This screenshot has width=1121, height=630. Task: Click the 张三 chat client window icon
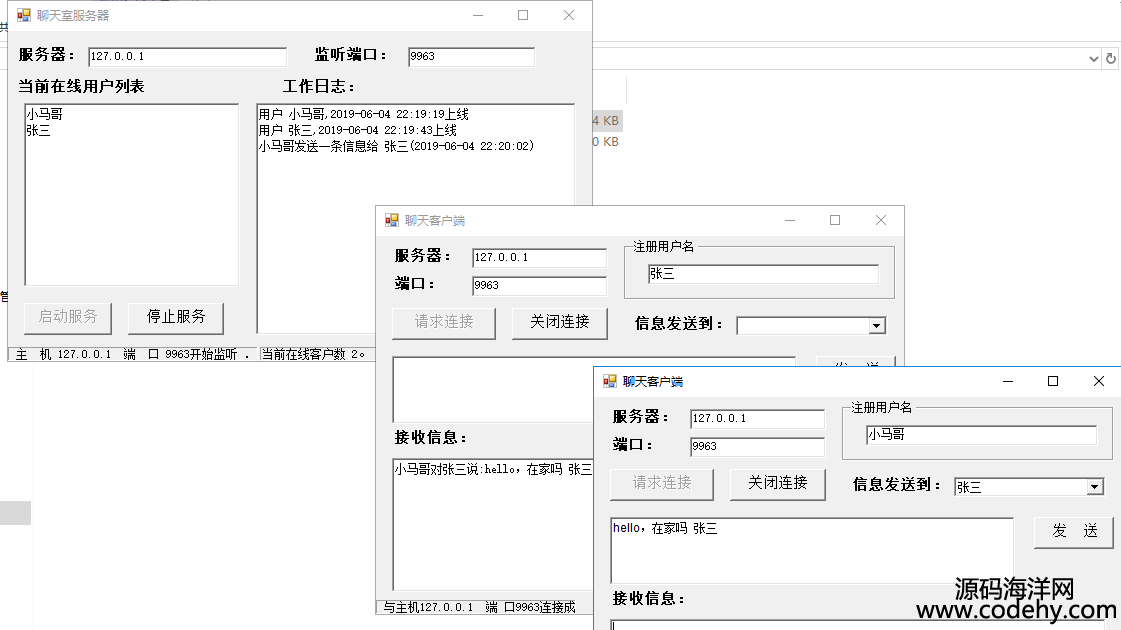pos(392,221)
